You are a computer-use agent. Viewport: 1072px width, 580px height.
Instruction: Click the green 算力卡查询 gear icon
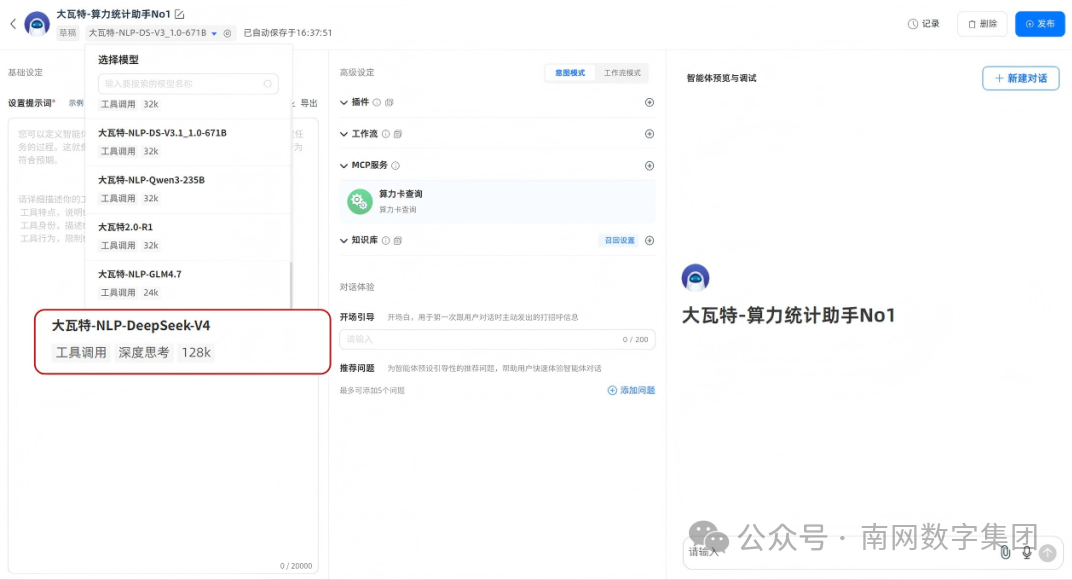tap(359, 201)
